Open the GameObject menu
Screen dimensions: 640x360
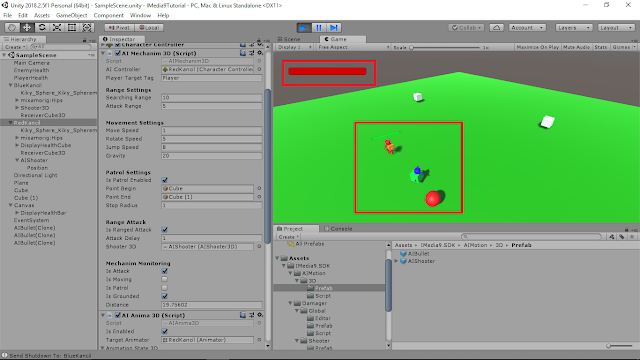click(71, 16)
